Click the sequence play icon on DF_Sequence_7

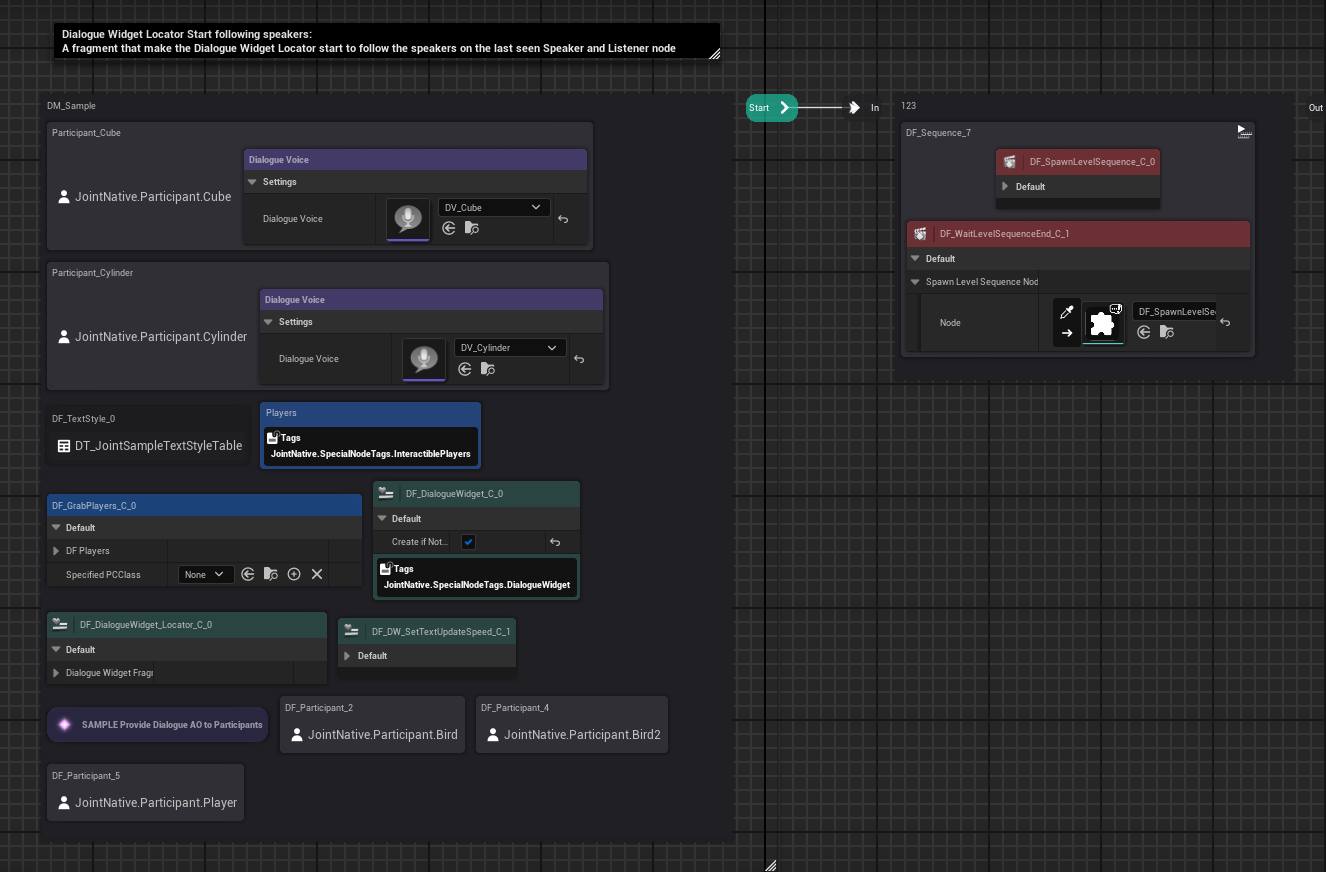pos(1243,131)
